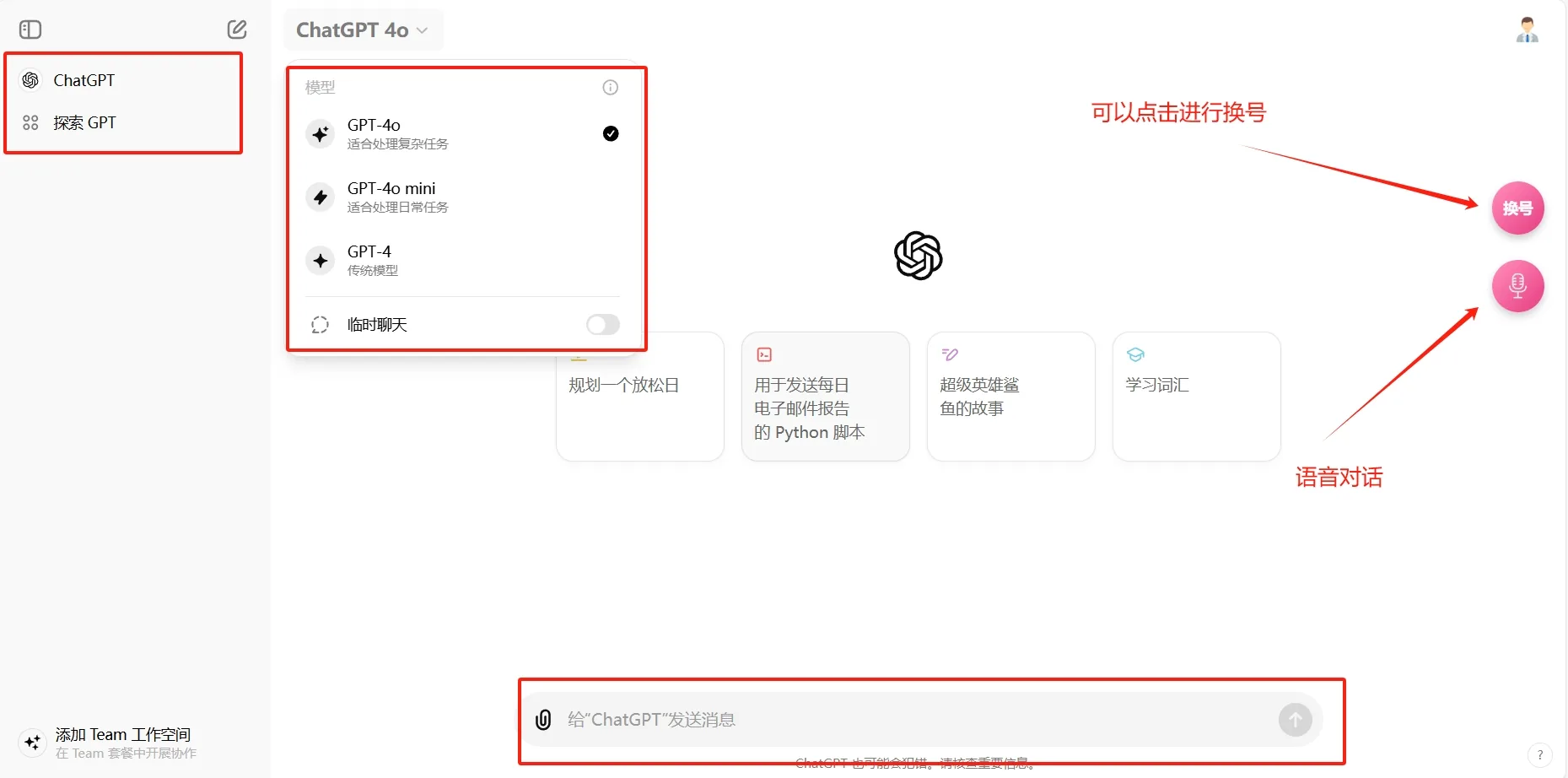The image size is (1568, 778).
Task: Click the GPT-4o sparkle icon
Action: pyautogui.click(x=321, y=134)
